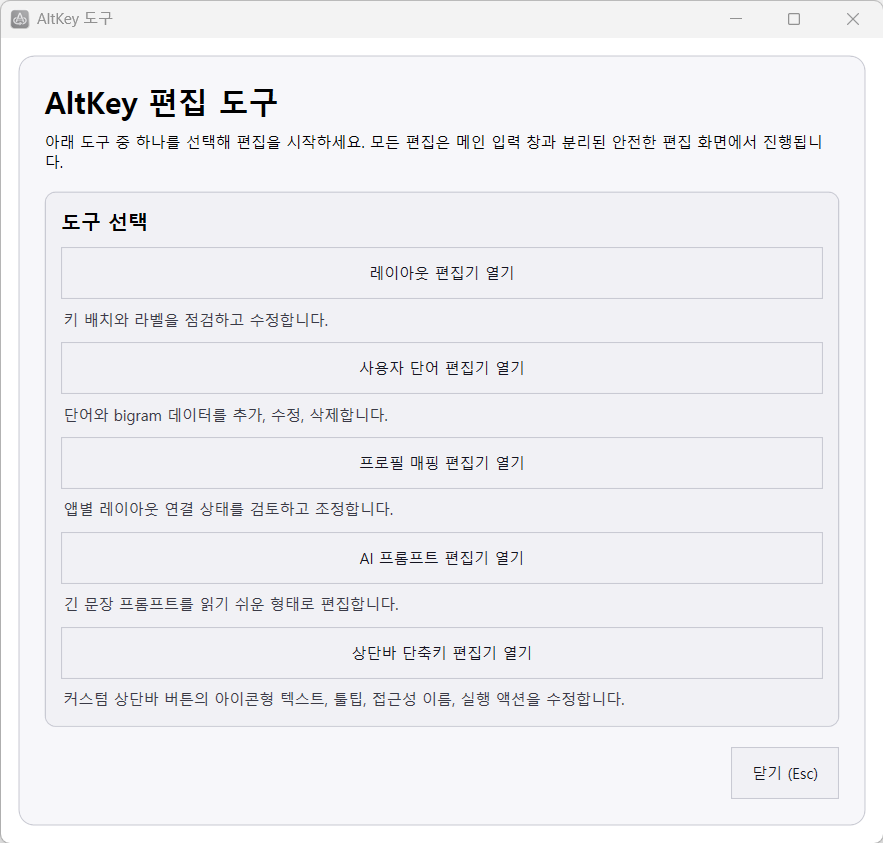Click the text '앱별 레이아웃 연결 상태를 검토하고 조정합니다.'
The height and width of the screenshot is (843, 883).
[x=228, y=510]
